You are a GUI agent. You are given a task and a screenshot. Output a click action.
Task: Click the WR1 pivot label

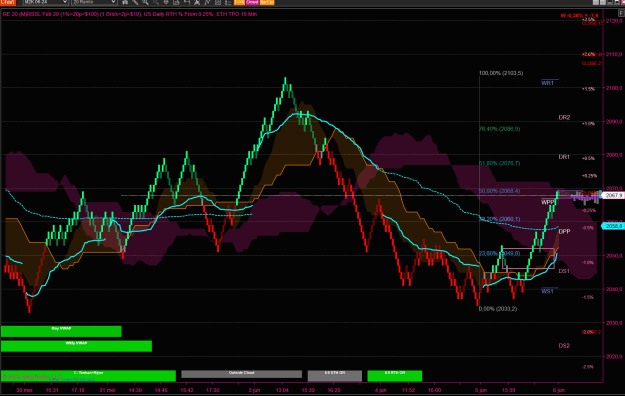point(547,83)
